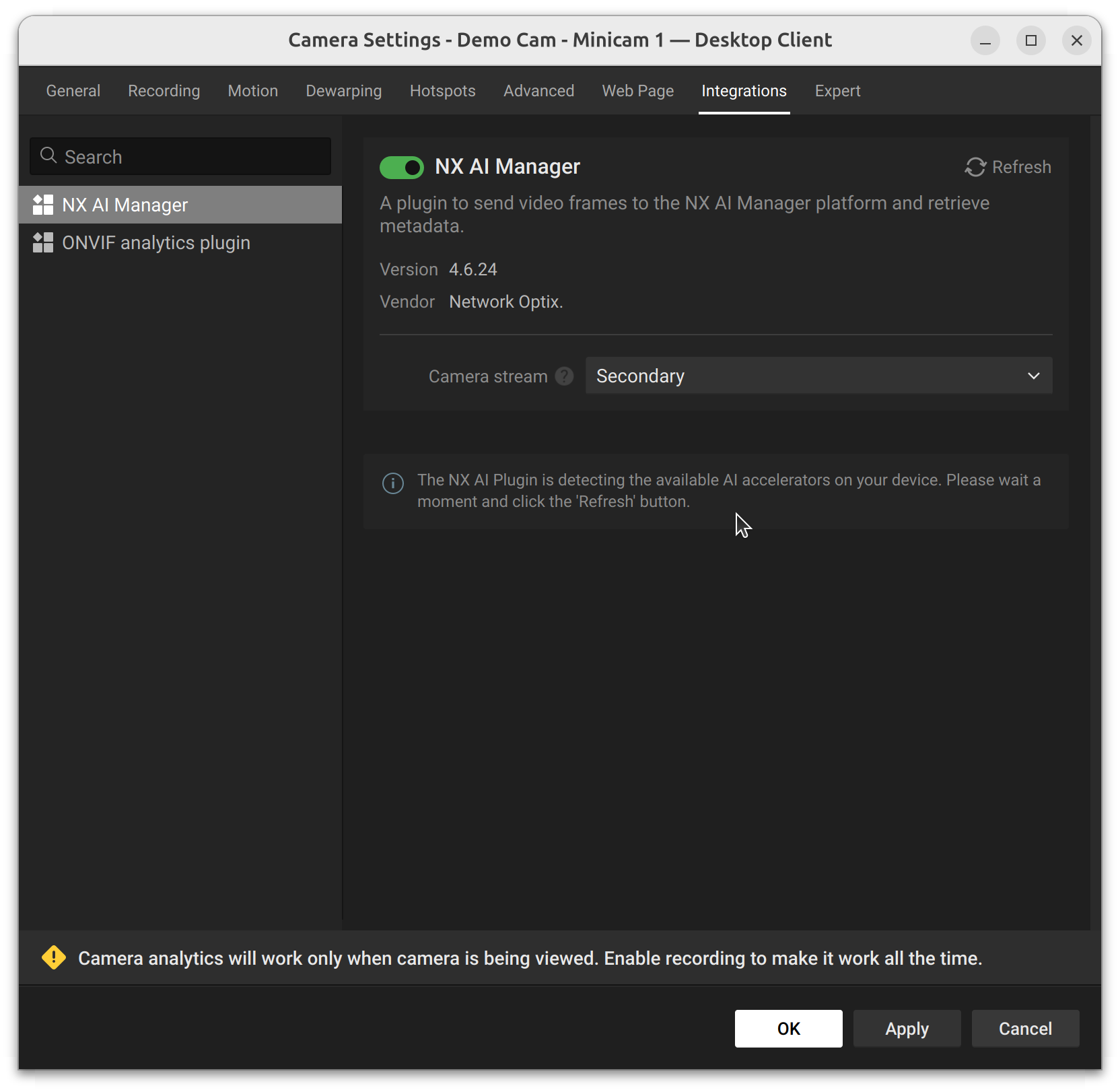Open the Expert tab

tap(837, 91)
